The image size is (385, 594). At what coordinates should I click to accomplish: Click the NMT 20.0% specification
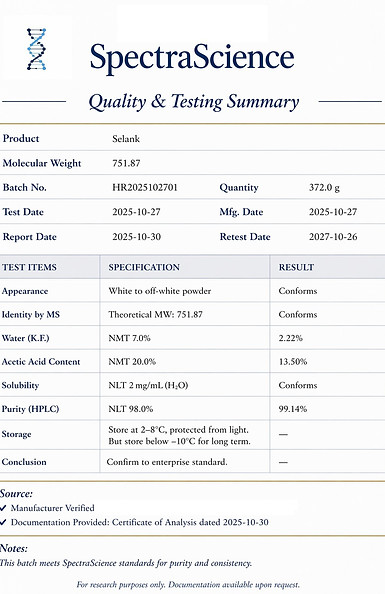(132, 361)
